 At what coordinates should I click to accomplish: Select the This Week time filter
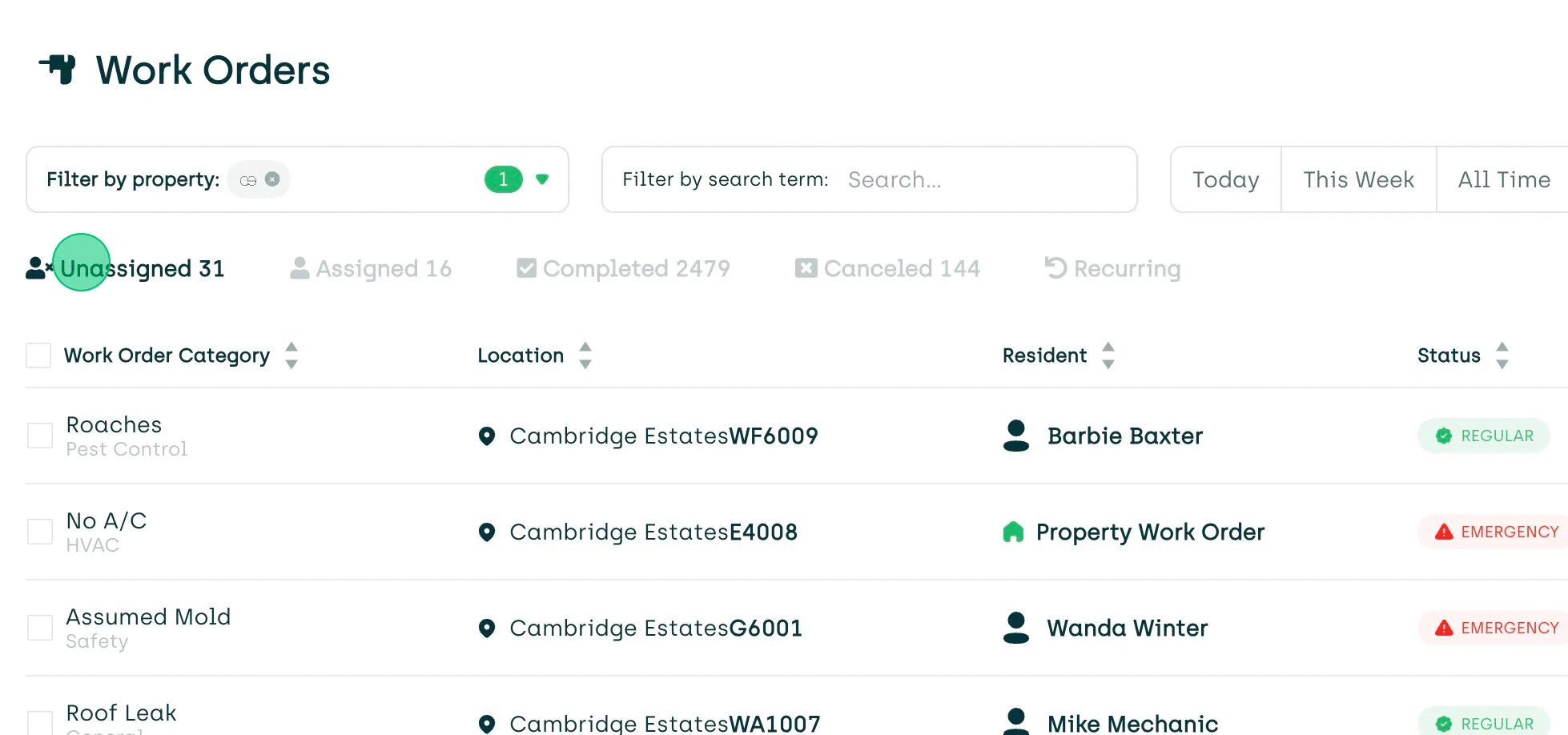[1357, 179]
